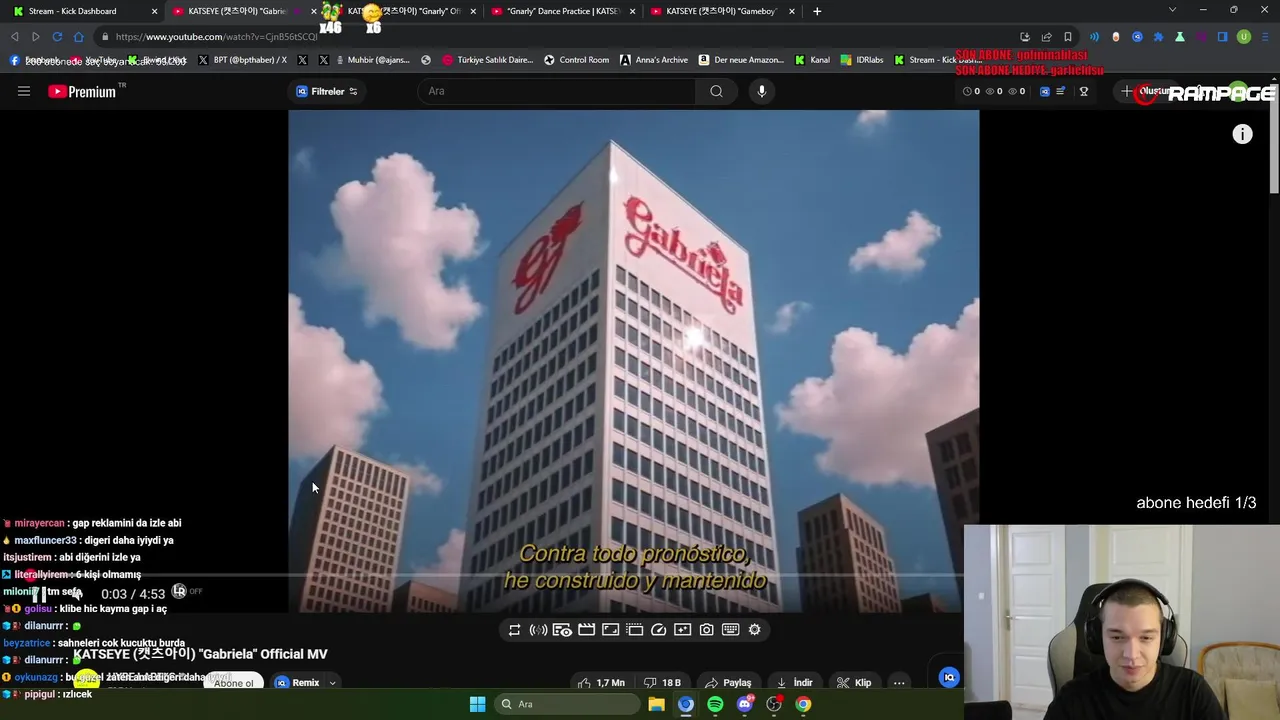The image size is (1280, 720).
Task: Click the floating blue IQ button
Action: coord(950,677)
